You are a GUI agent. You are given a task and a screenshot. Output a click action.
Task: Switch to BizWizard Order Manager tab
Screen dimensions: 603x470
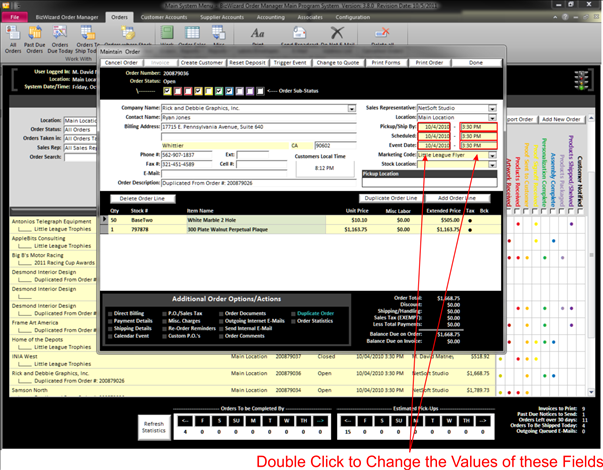tap(67, 17)
